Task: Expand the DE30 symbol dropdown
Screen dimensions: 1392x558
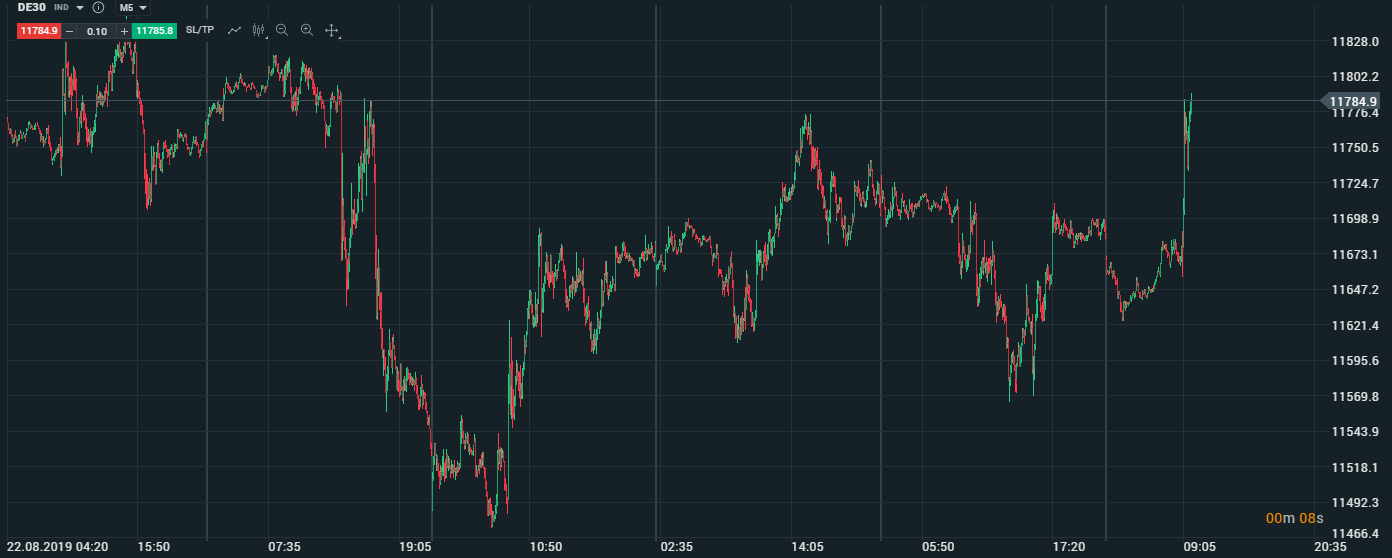Action: point(80,8)
